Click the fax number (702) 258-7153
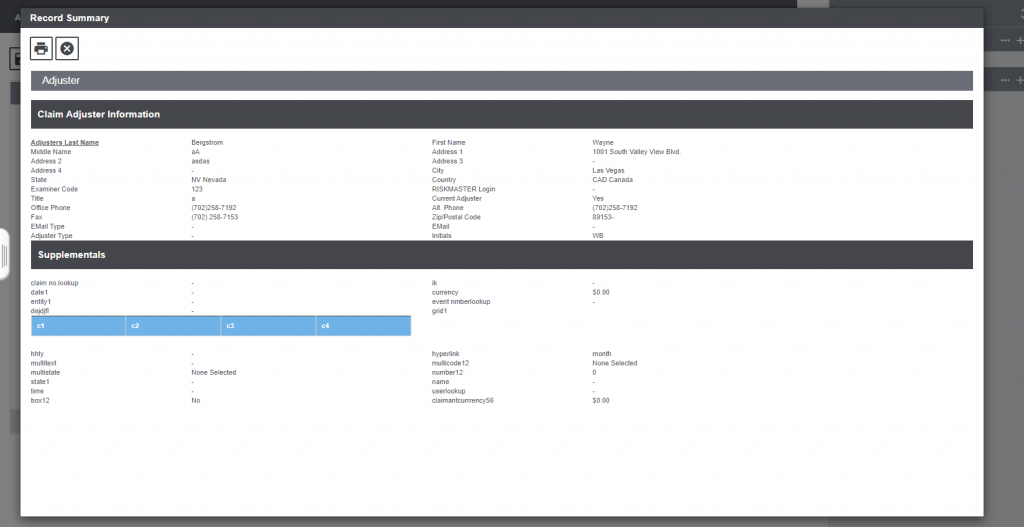 coord(214,217)
